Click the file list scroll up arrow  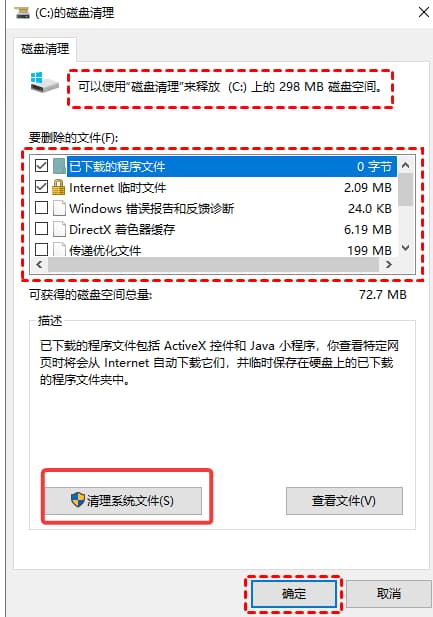405,165
